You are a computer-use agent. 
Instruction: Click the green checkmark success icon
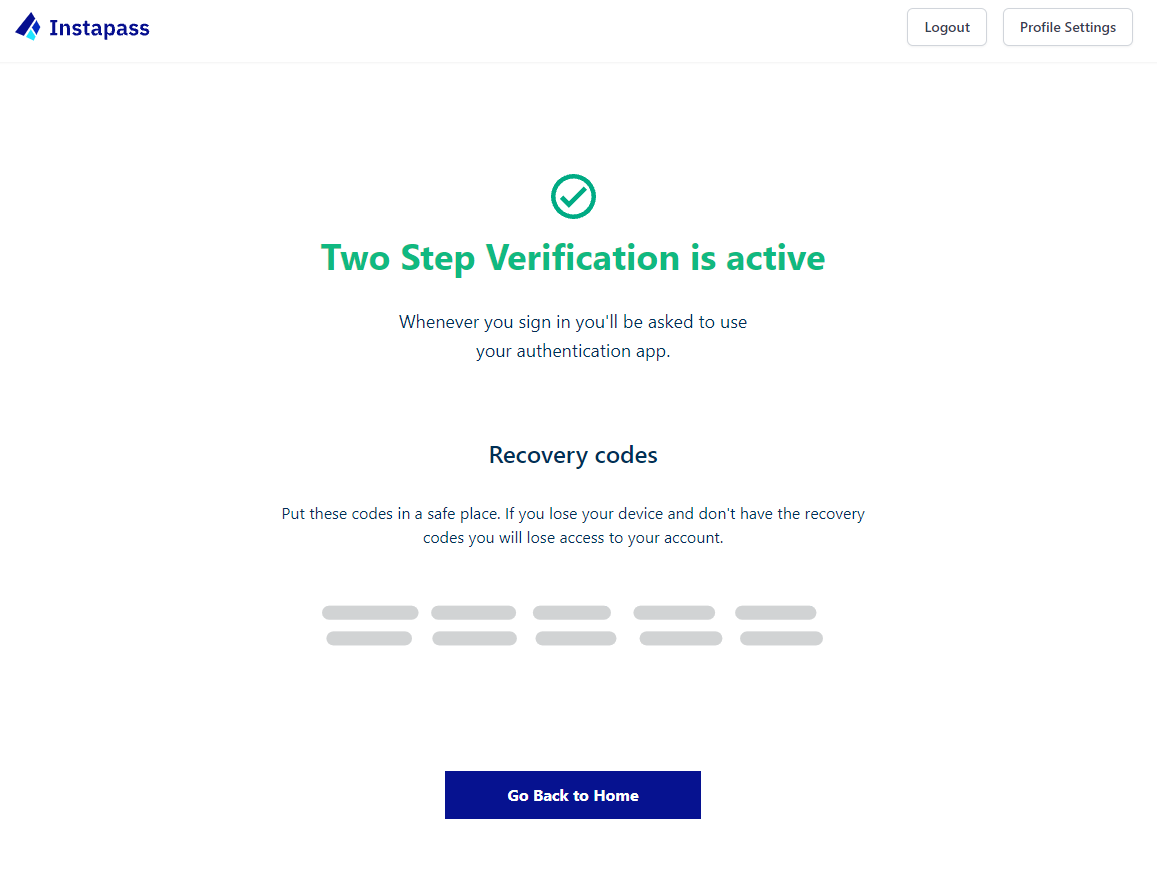[x=573, y=197]
